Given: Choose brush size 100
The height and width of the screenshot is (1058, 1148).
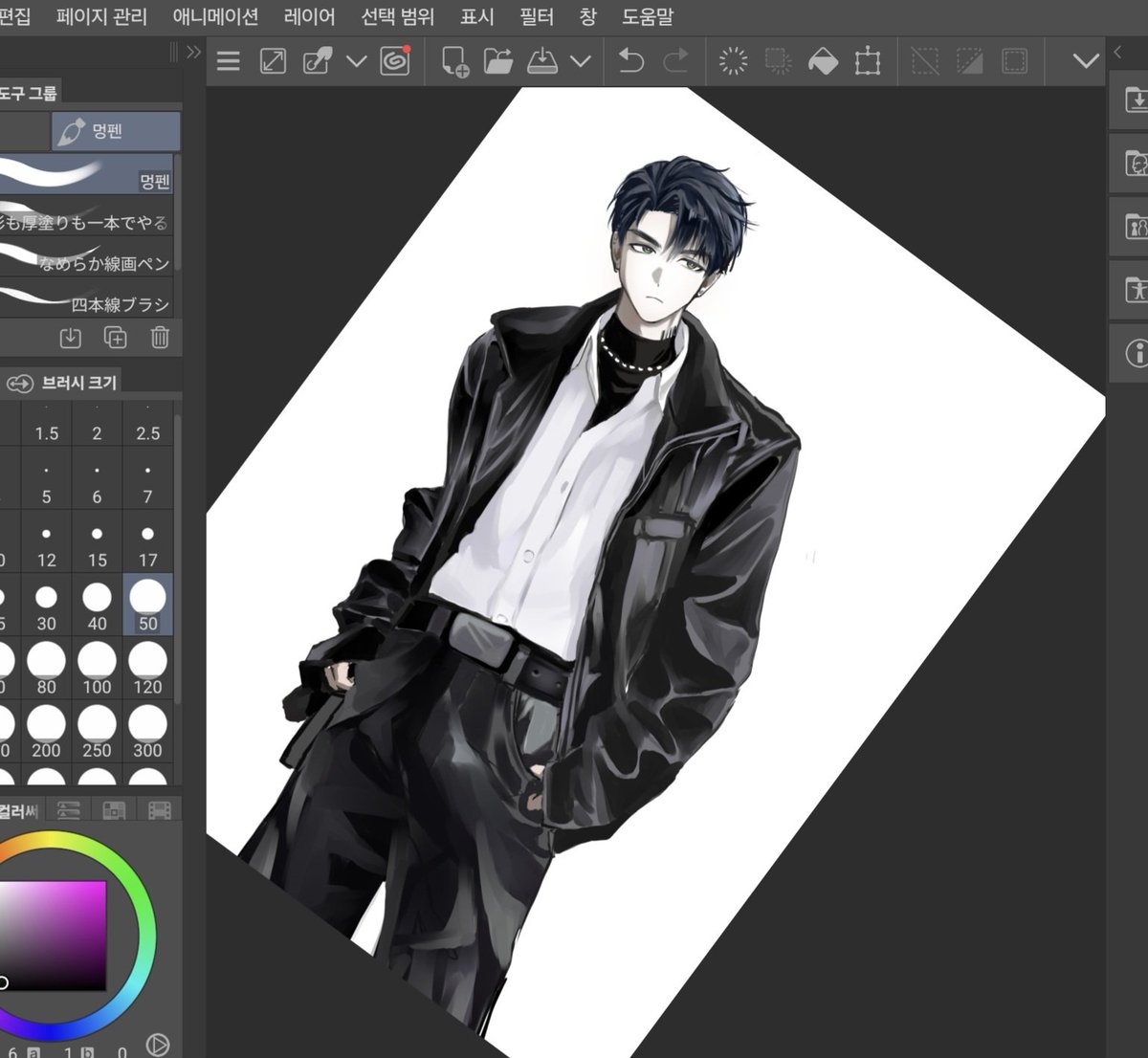Looking at the screenshot, I should point(97,669).
